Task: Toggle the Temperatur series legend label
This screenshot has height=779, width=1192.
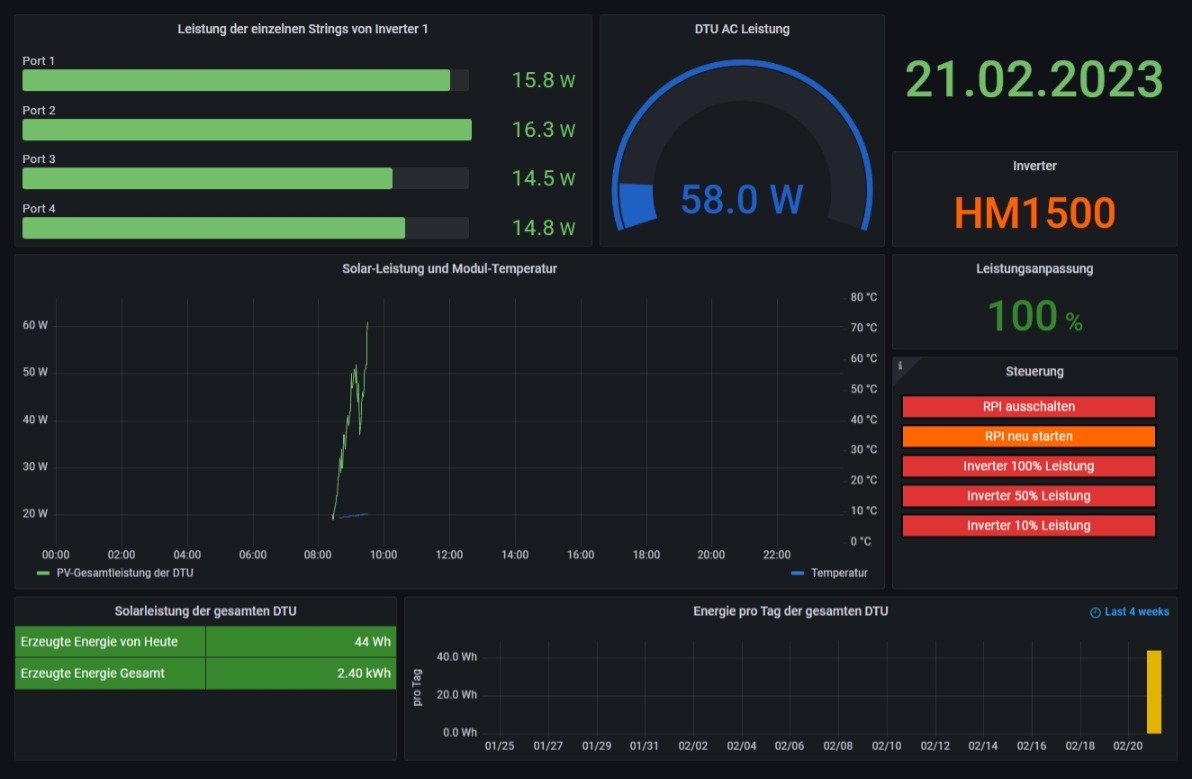Action: click(839, 573)
